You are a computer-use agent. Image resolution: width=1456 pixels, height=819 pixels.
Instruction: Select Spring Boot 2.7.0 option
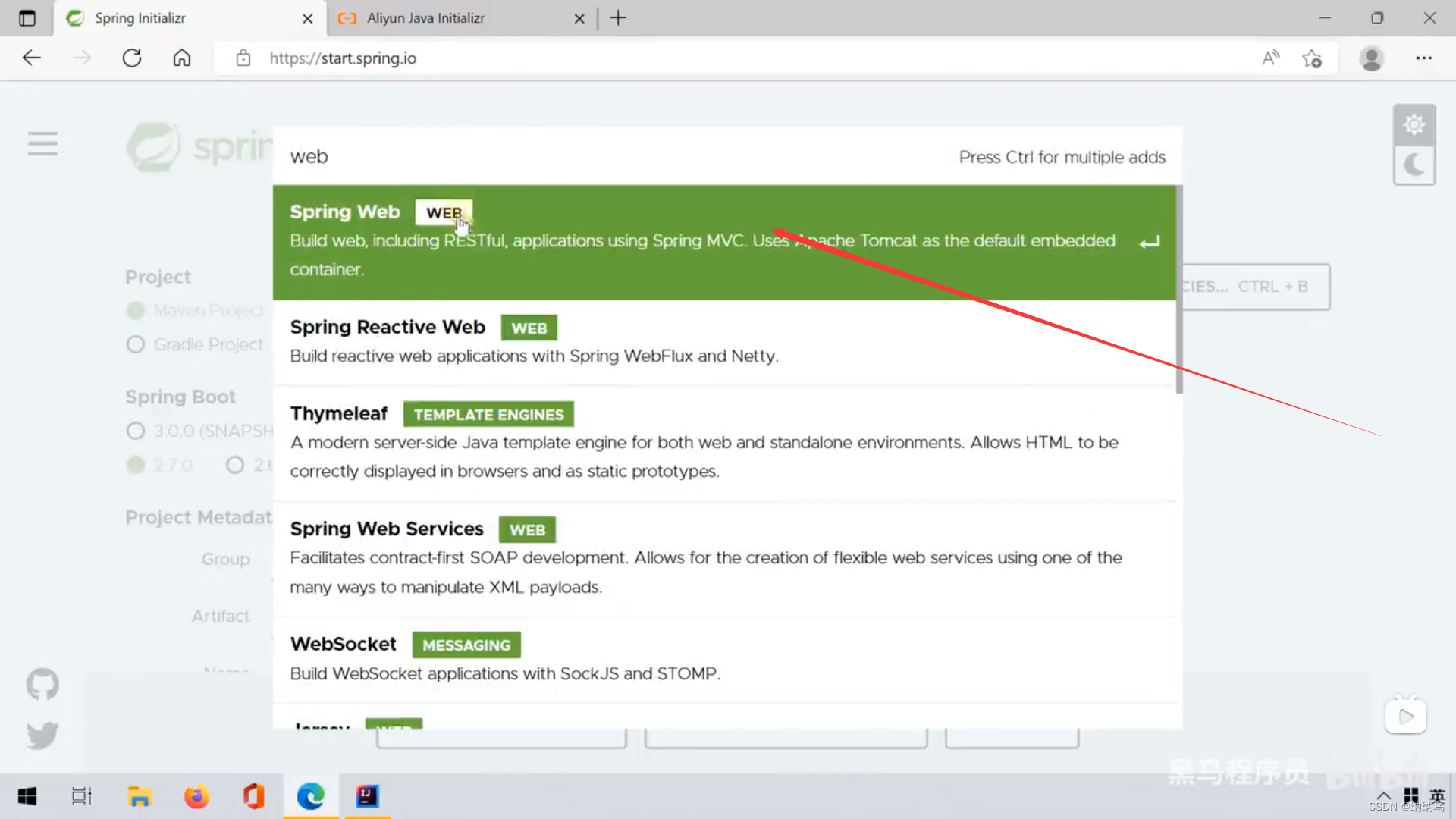click(136, 465)
